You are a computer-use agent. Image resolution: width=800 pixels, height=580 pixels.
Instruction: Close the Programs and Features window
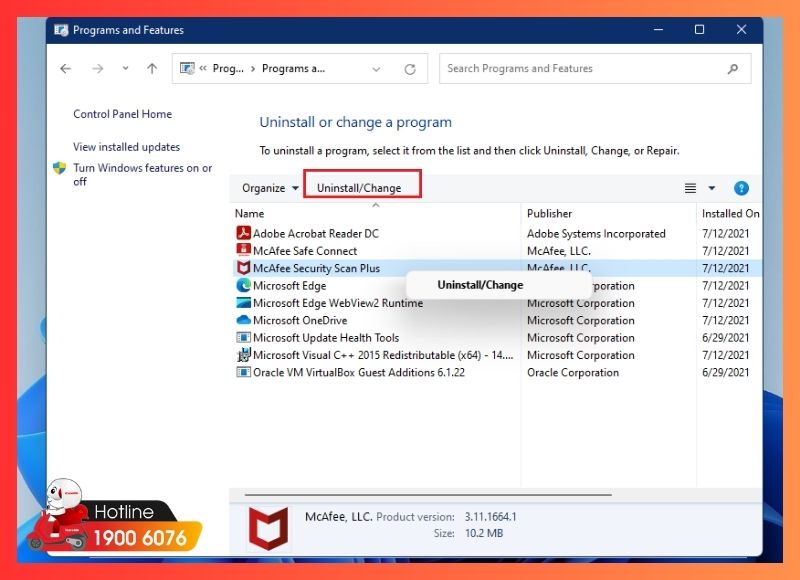pos(741,30)
